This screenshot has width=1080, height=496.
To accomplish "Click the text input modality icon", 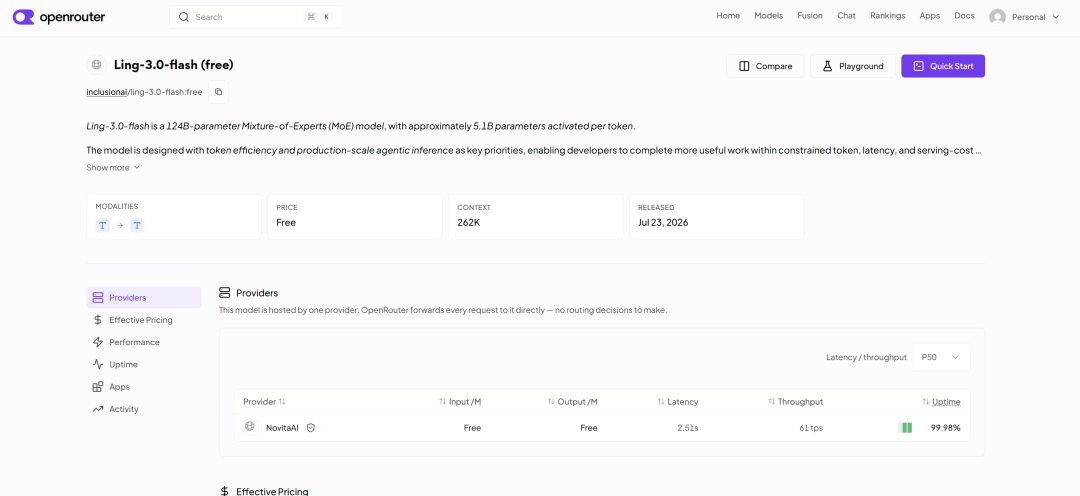I will pos(103,225).
